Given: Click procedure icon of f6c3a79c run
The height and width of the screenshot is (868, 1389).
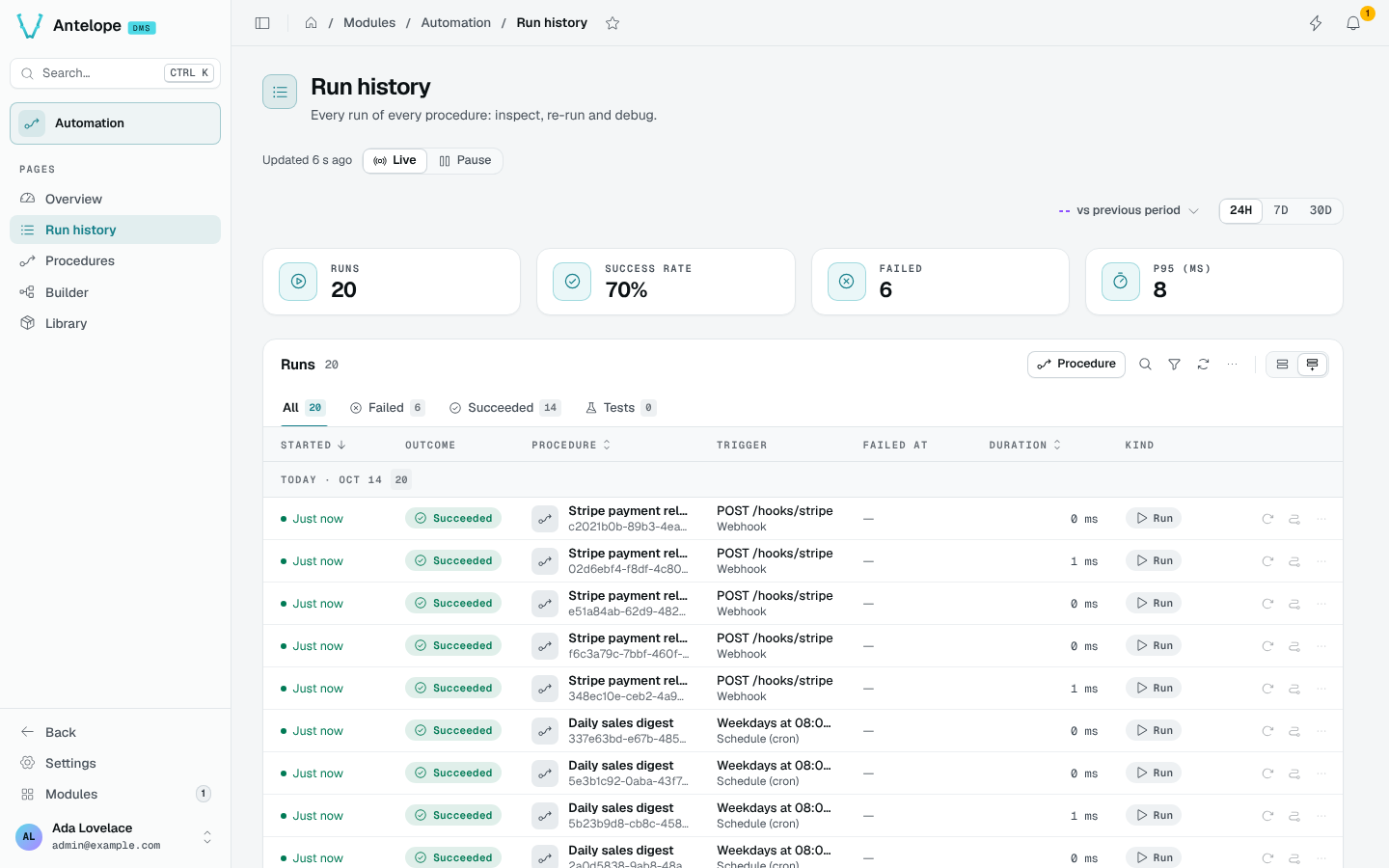Looking at the screenshot, I should tap(545, 646).
